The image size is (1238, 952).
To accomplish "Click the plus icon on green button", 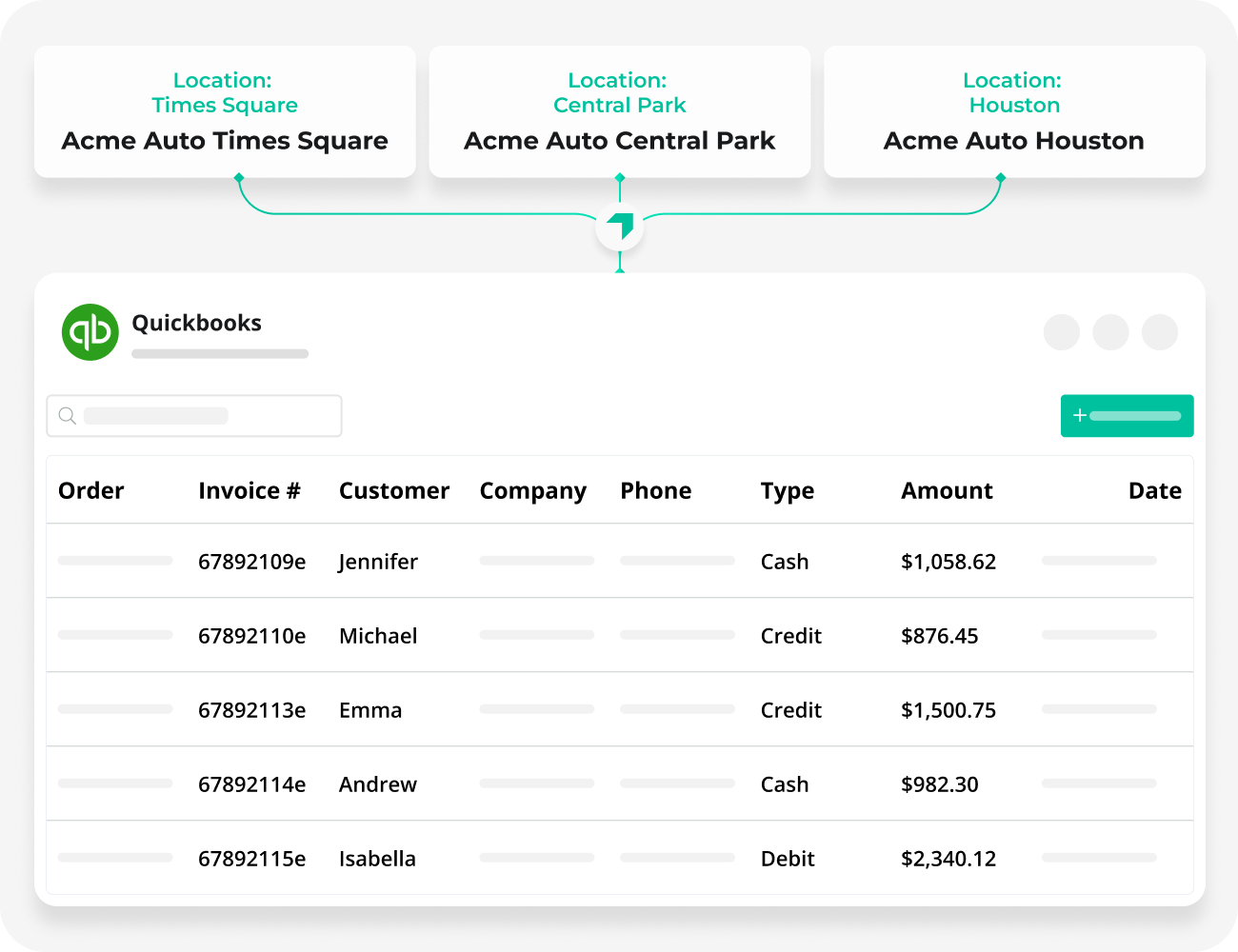I will tap(1080, 416).
